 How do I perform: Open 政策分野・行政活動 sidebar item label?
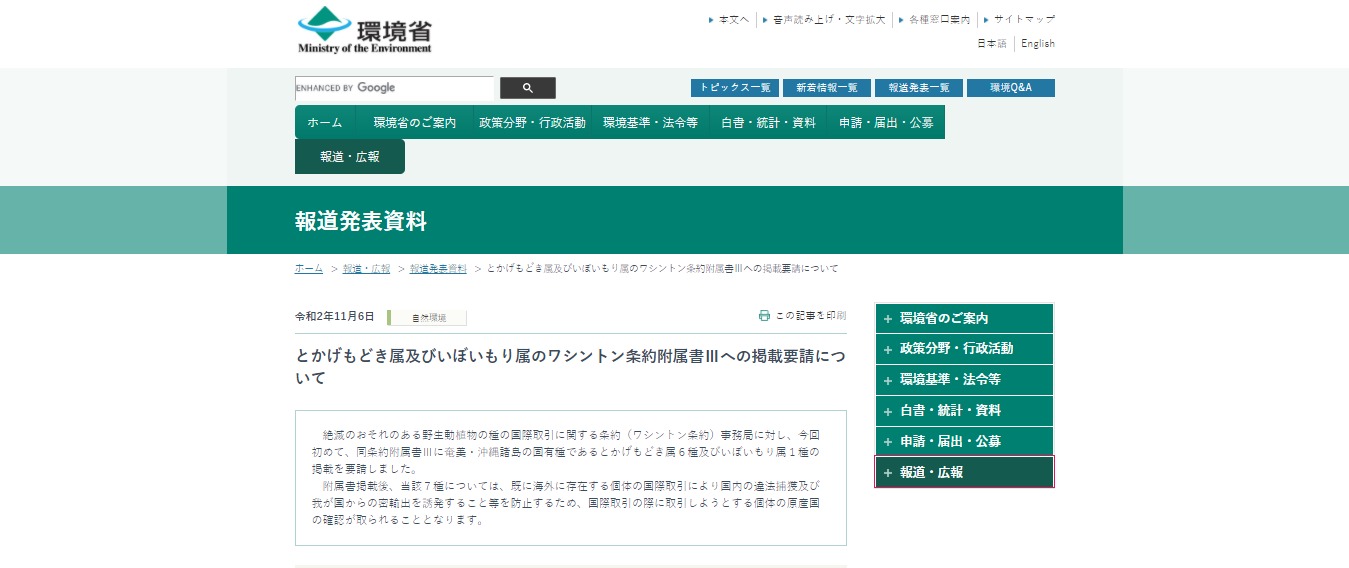957,349
